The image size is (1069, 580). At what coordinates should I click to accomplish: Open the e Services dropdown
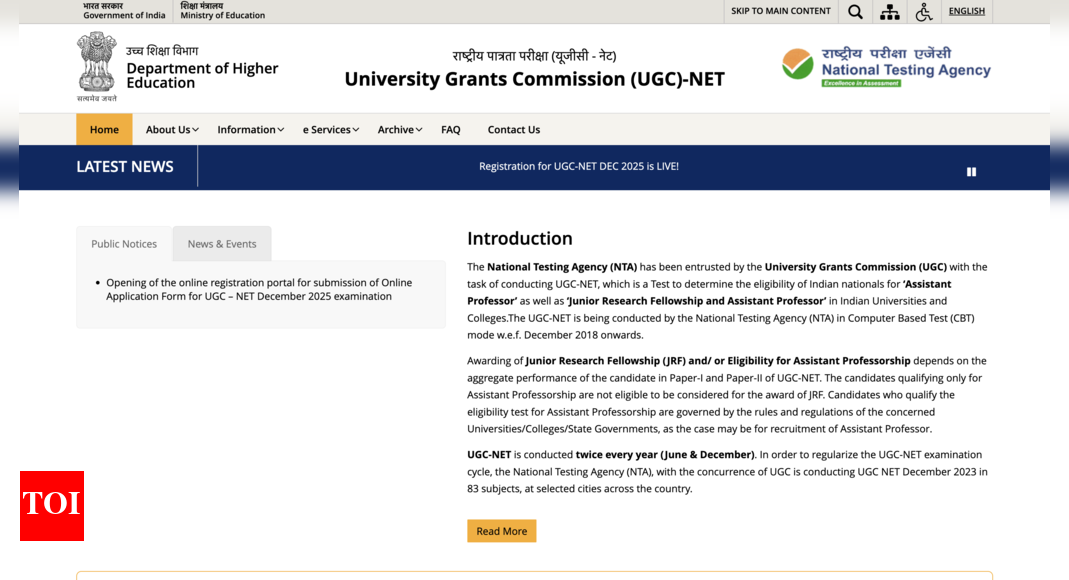330,130
